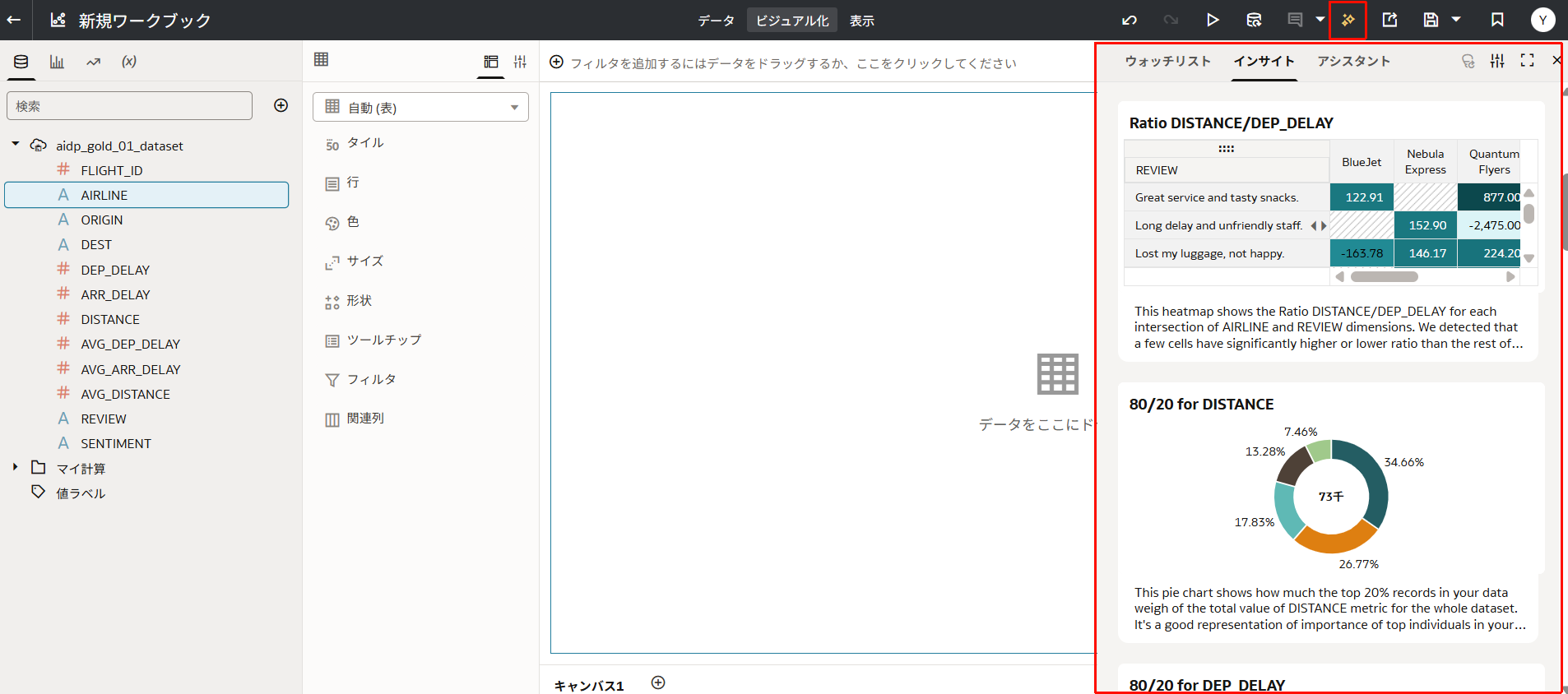Click the キャンバス1 canvas tab

click(x=589, y=685)
